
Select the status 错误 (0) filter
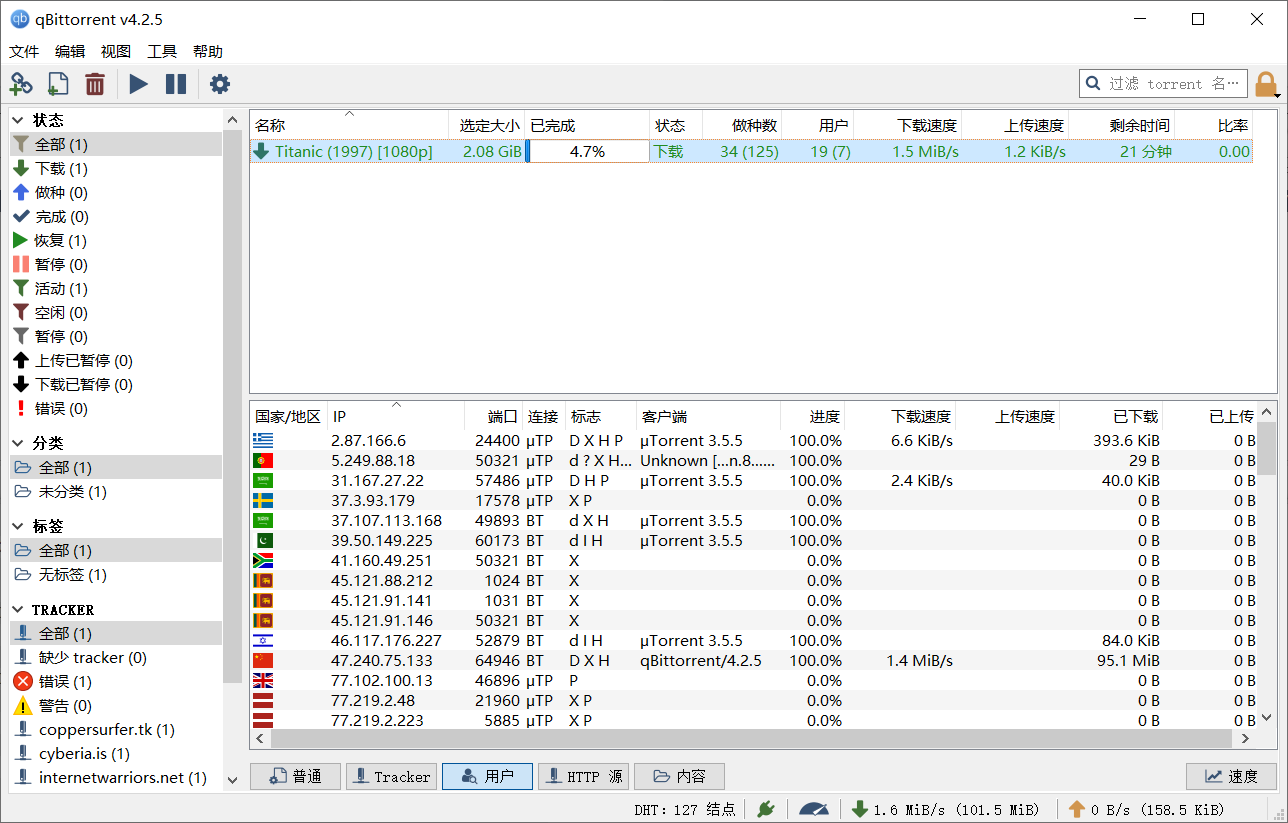(116, 409)
